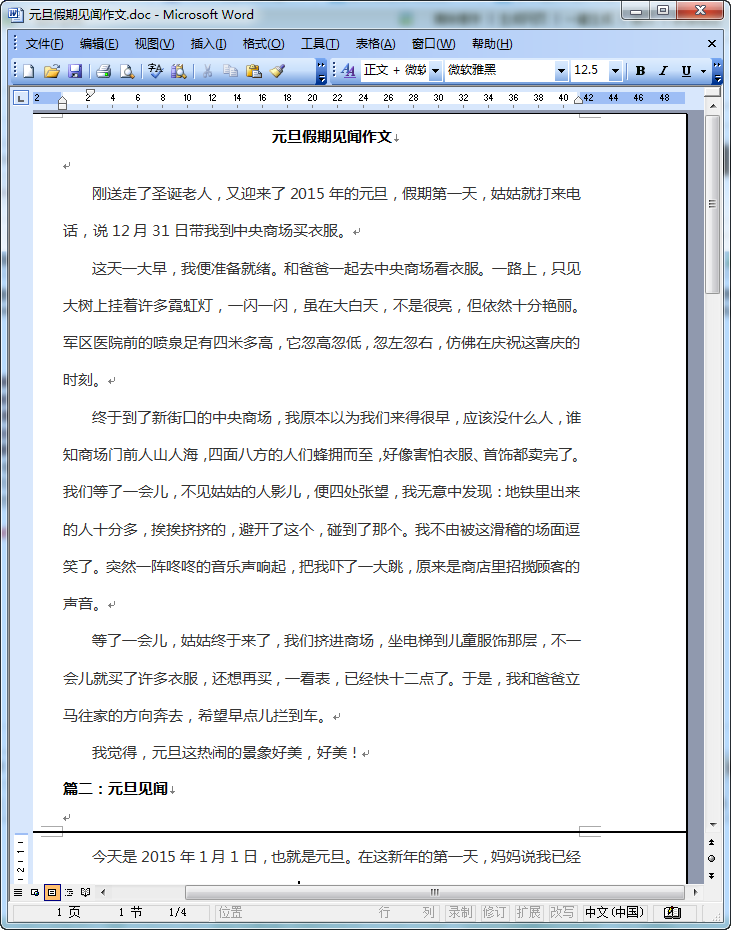The image size is (731, 930).
Task: Open the 格式(O) menu
Action: [x=263, y=44]
